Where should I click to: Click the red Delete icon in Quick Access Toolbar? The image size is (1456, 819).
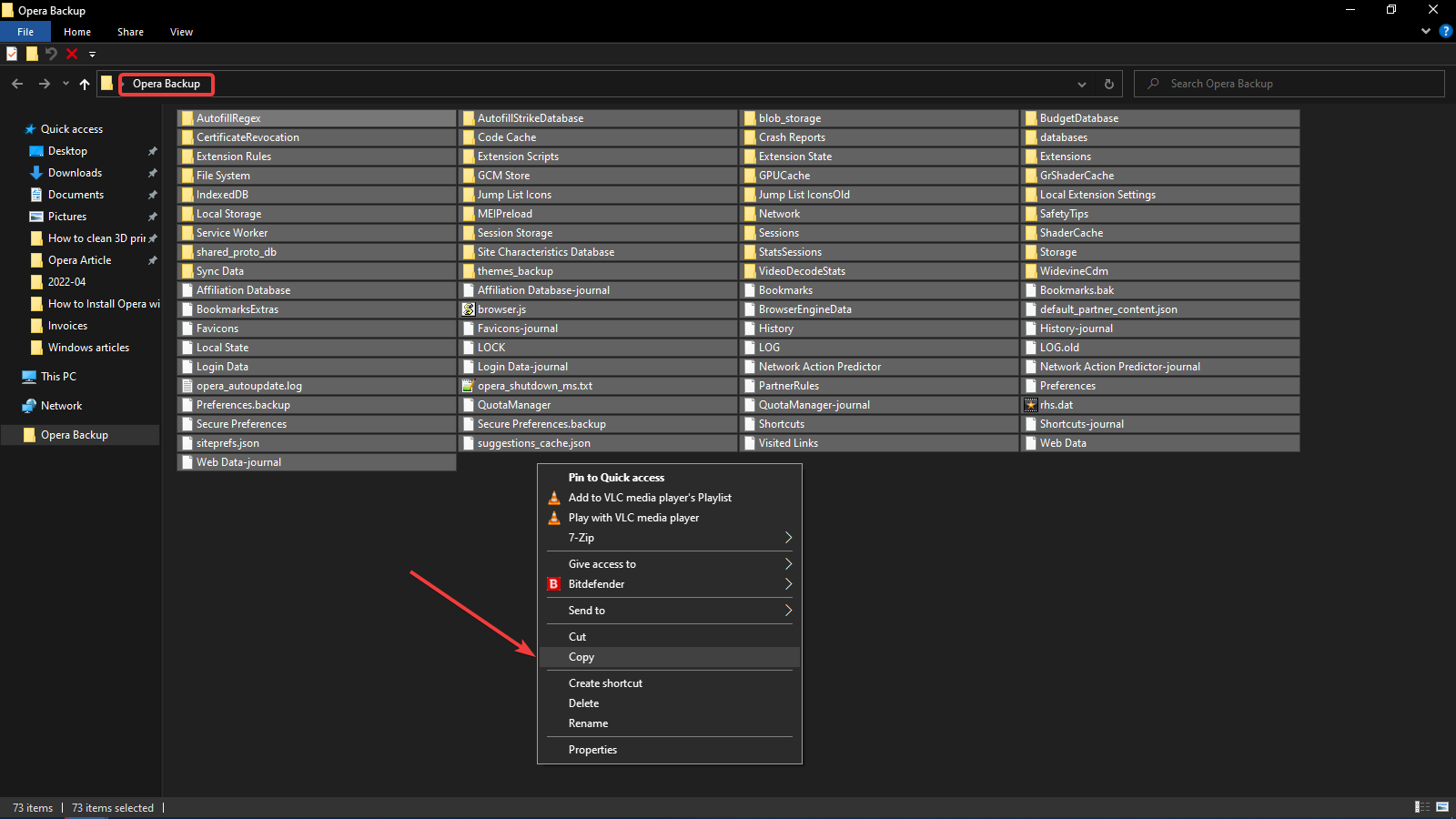[x=71, y=54]
